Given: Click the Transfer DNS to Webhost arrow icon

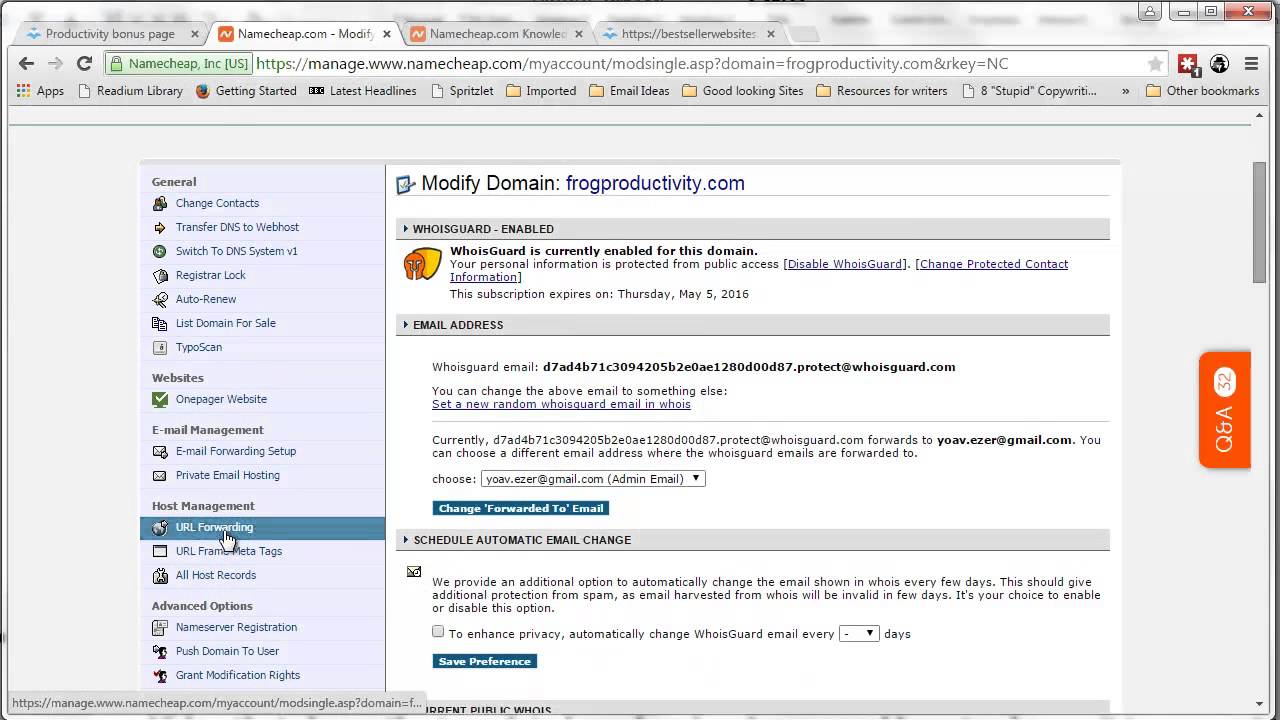Looking at the screenshot, I should point(160,227).
